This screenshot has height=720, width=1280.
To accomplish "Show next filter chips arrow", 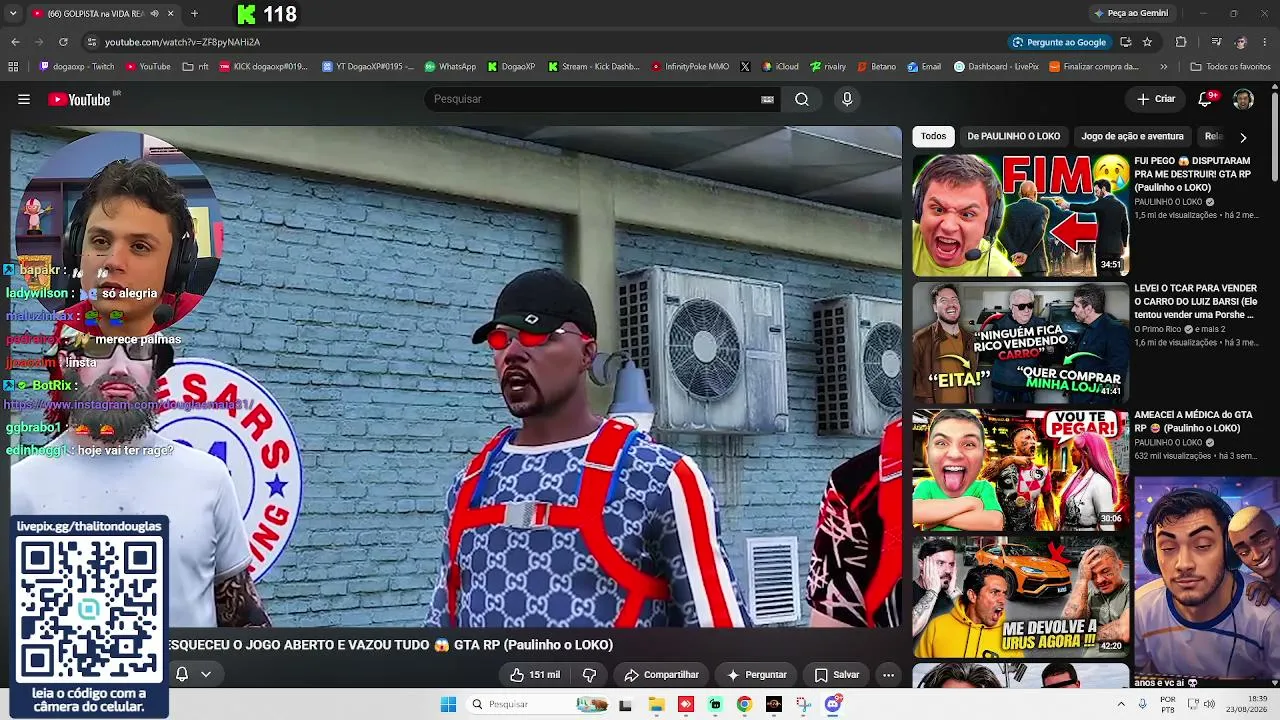I will point(1243,137).
